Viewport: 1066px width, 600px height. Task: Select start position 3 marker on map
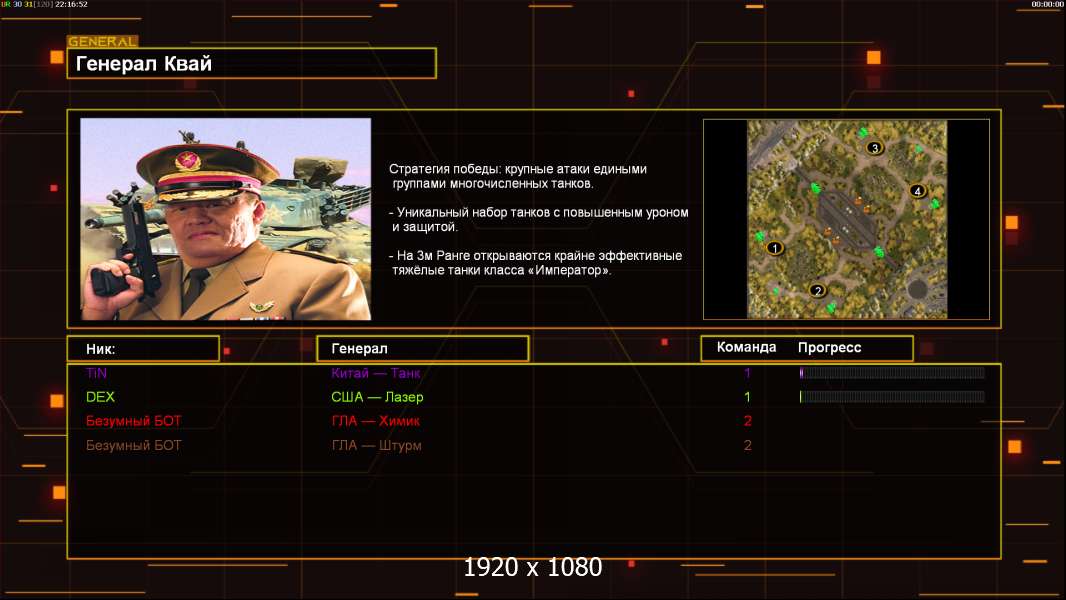(x=874, y=148)
